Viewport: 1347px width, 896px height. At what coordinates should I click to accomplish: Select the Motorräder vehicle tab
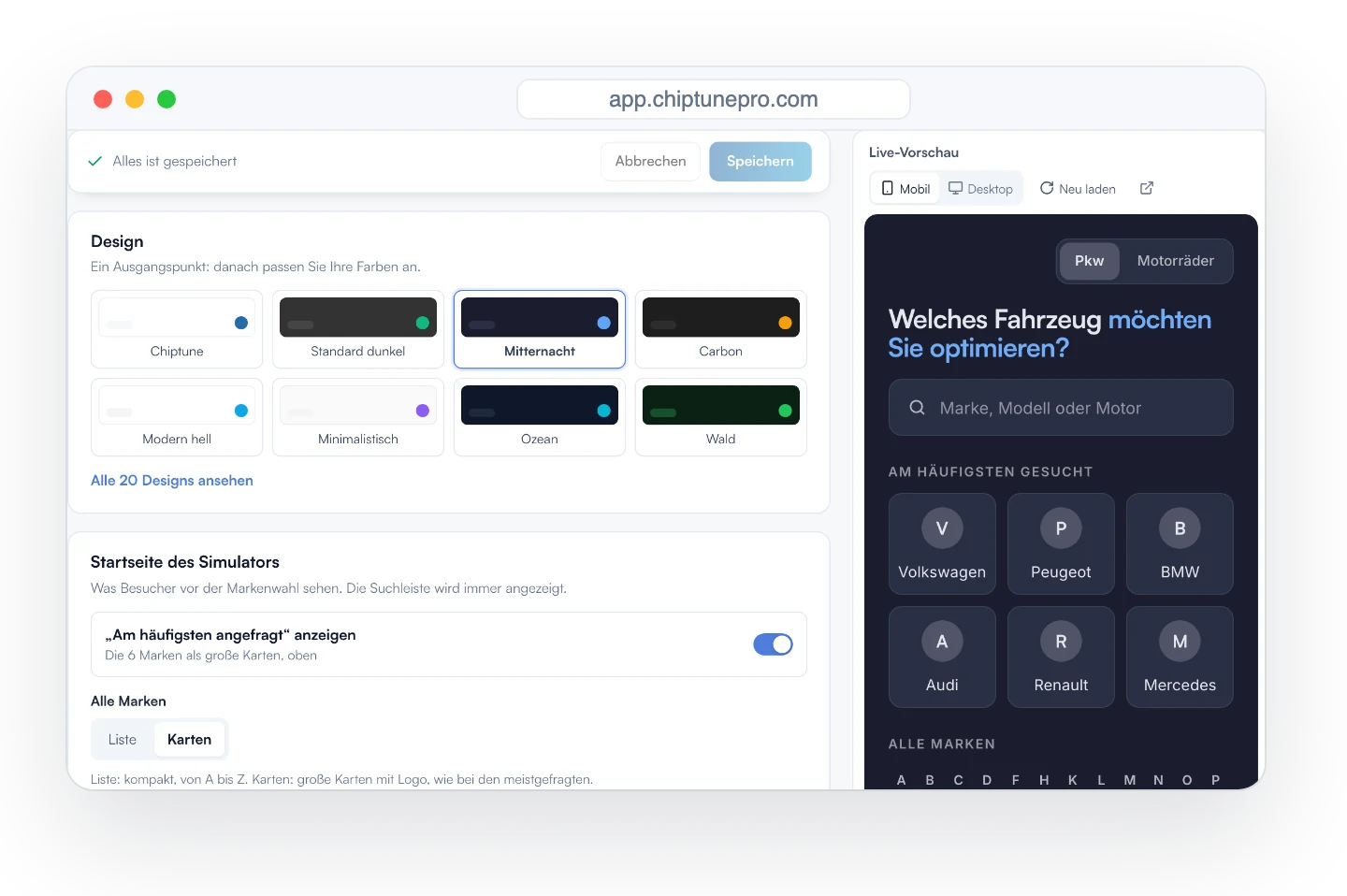click(x=1176, y=261)
